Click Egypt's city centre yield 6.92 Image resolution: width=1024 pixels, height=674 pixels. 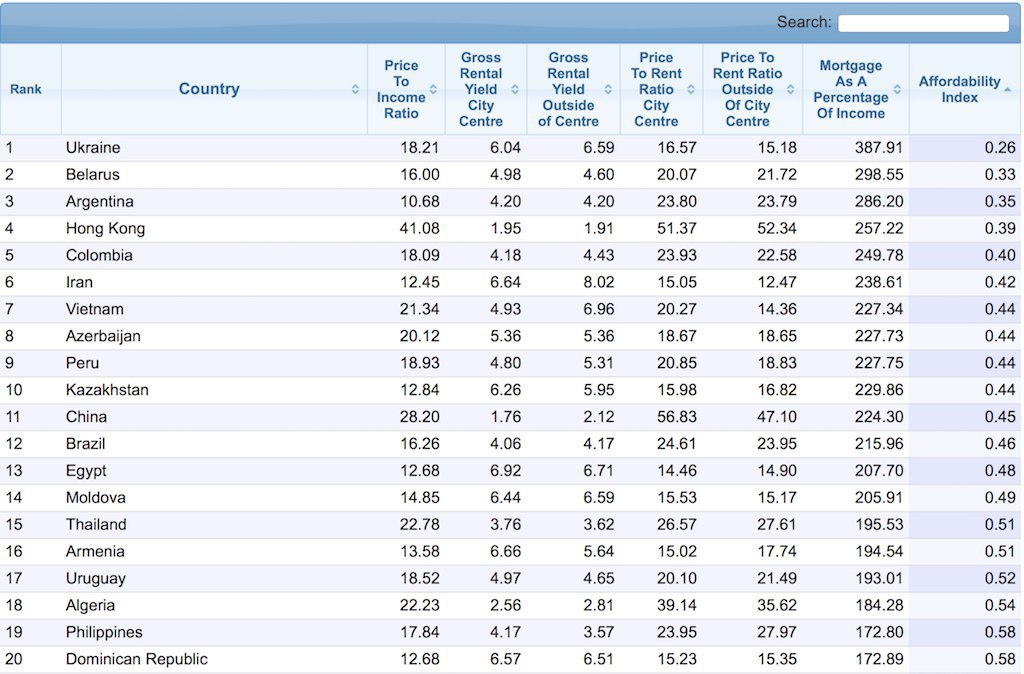505,471
